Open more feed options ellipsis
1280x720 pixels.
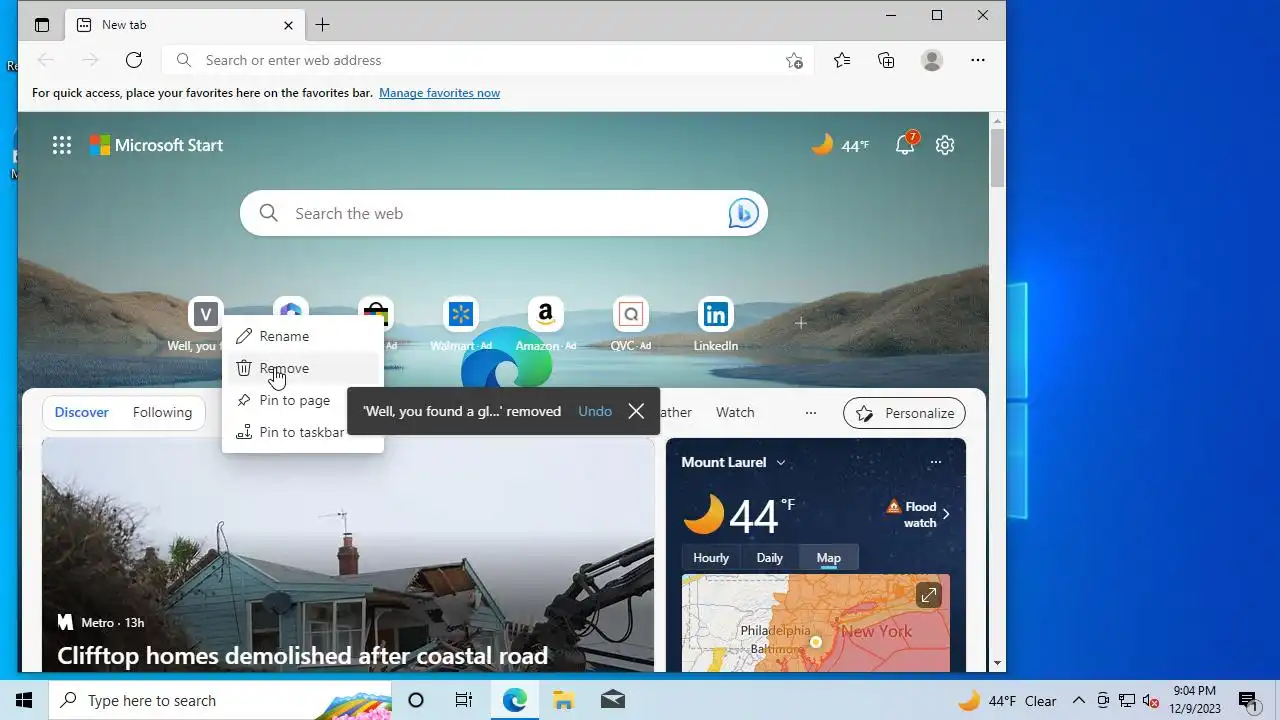811,412
